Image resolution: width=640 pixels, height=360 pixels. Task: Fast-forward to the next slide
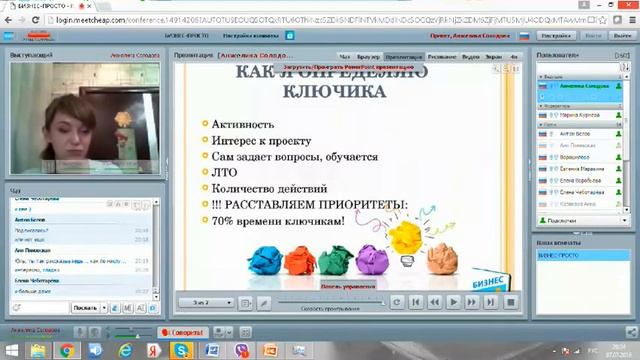tap(472, 302)
